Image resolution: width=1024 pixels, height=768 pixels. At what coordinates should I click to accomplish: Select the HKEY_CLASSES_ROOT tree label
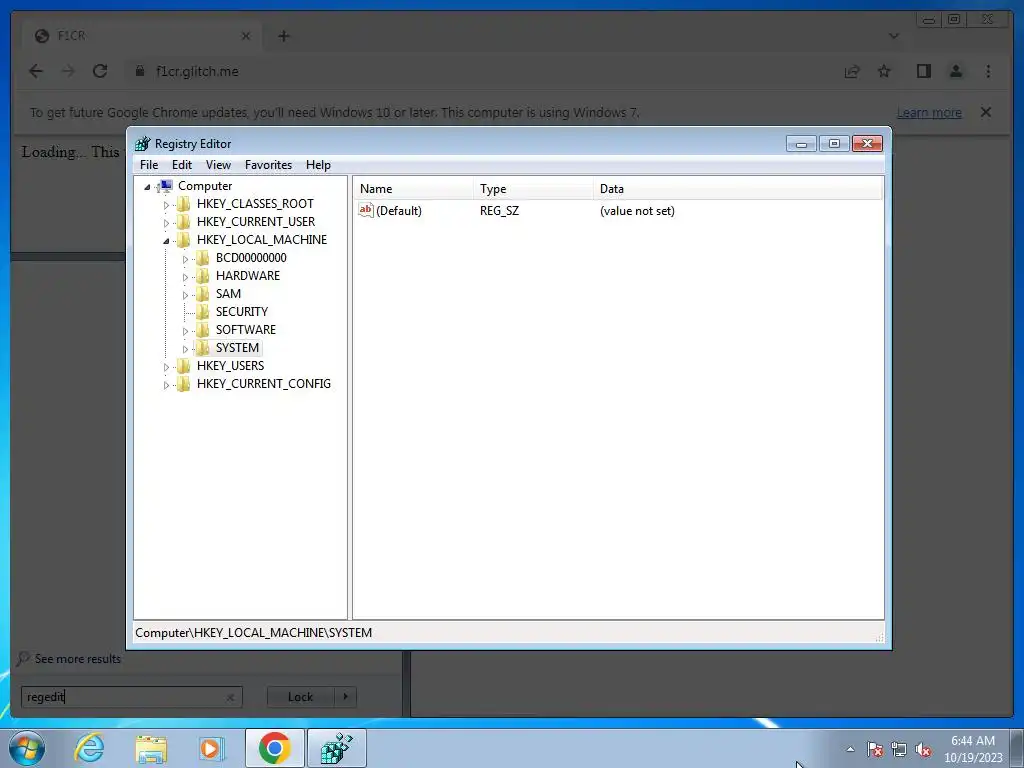pos(255,204)
